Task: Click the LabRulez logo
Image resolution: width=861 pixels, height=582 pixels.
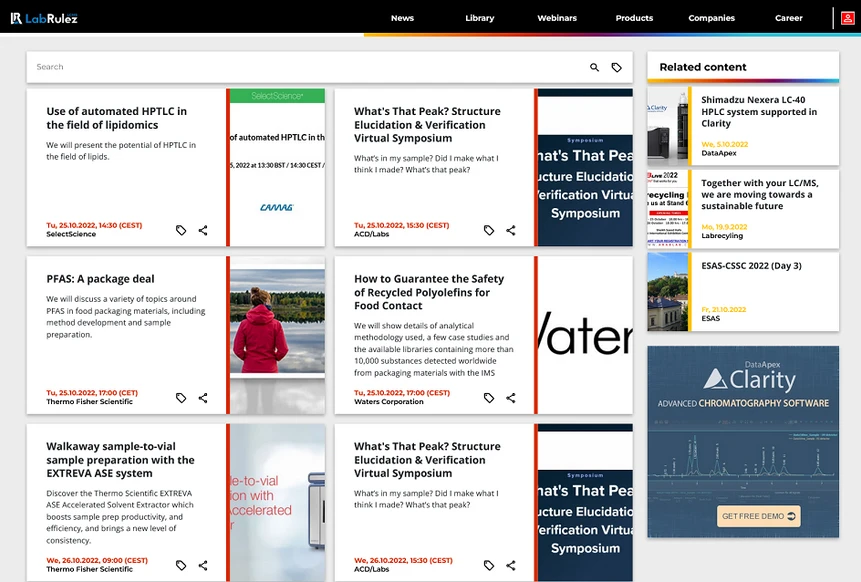Action: (x=44, y=18)
